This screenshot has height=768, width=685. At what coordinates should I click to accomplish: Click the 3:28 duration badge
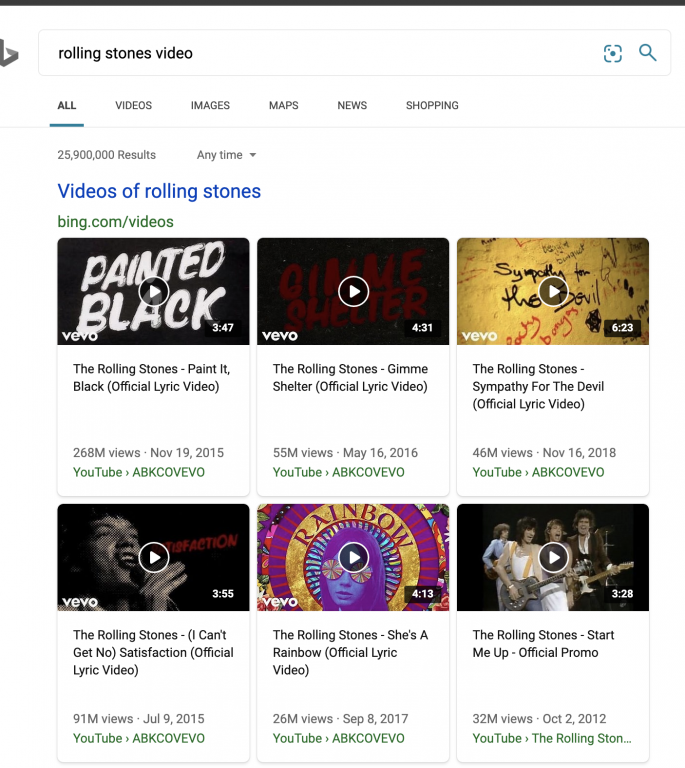click(x=622, y=594)
